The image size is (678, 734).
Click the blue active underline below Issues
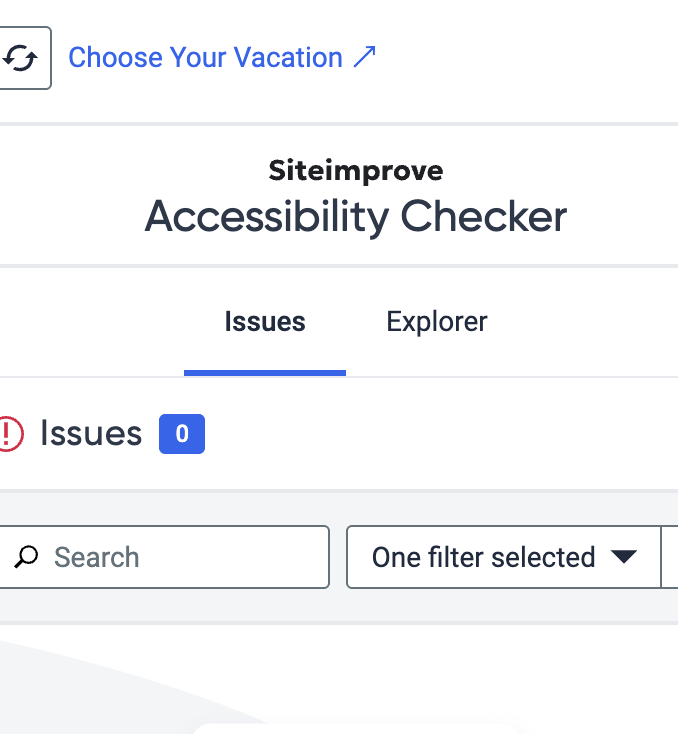[265, 373]
